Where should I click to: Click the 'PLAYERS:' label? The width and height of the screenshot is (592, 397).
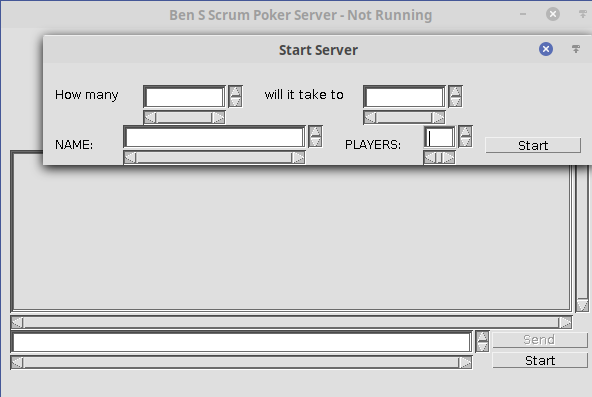373,145
